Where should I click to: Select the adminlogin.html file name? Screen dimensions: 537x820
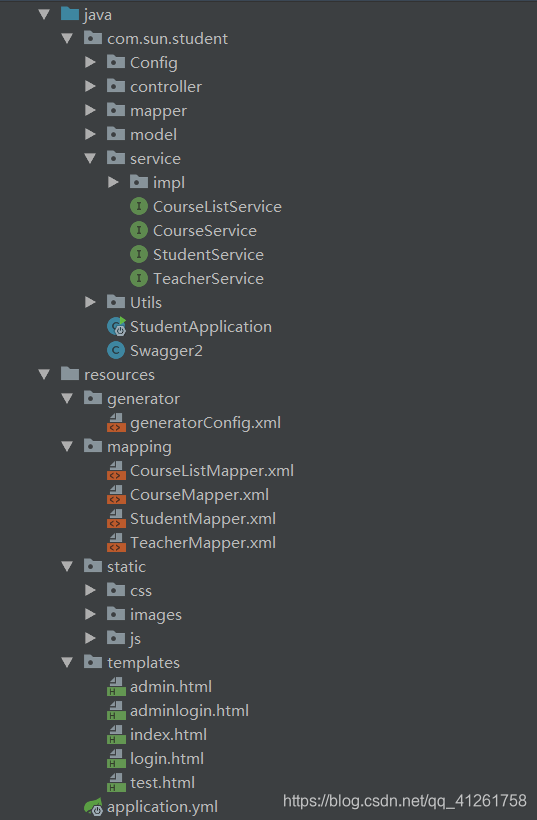(189, 711)
